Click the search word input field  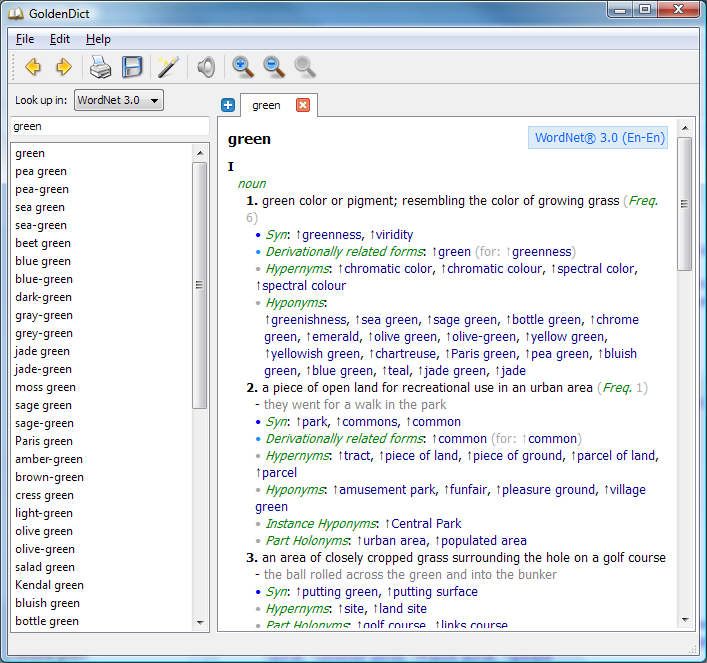click(x=110, y=127)
